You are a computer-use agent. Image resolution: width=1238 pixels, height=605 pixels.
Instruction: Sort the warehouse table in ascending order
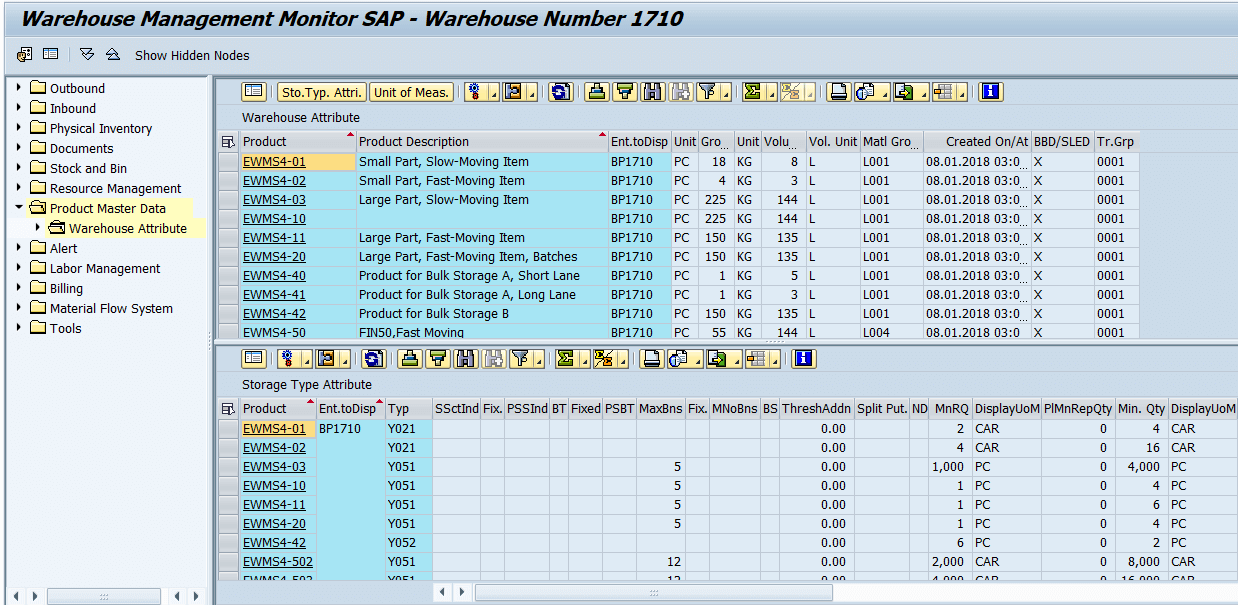tap(597, 91)
